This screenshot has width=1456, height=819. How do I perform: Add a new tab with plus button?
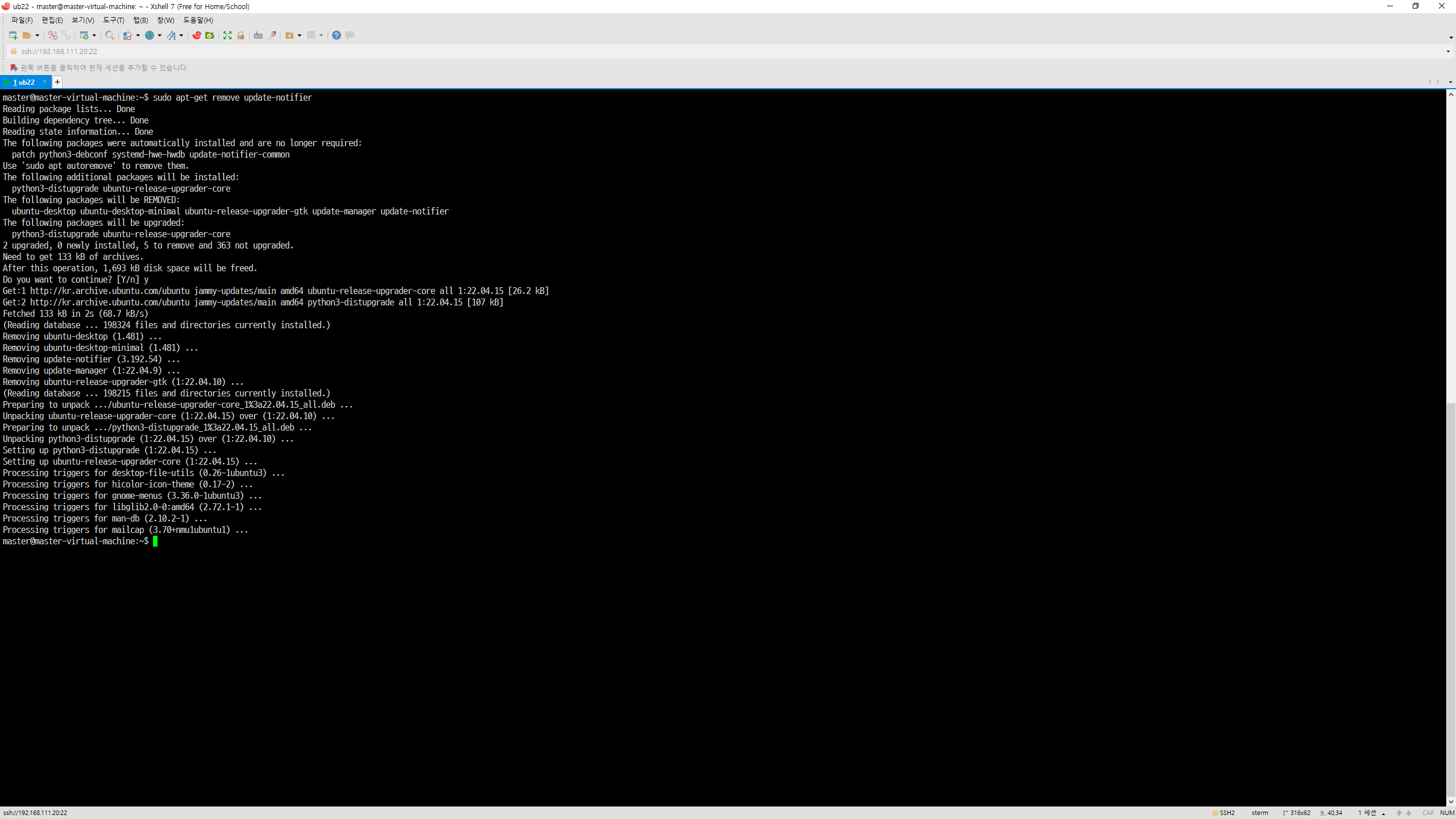[x=57, y=82]
